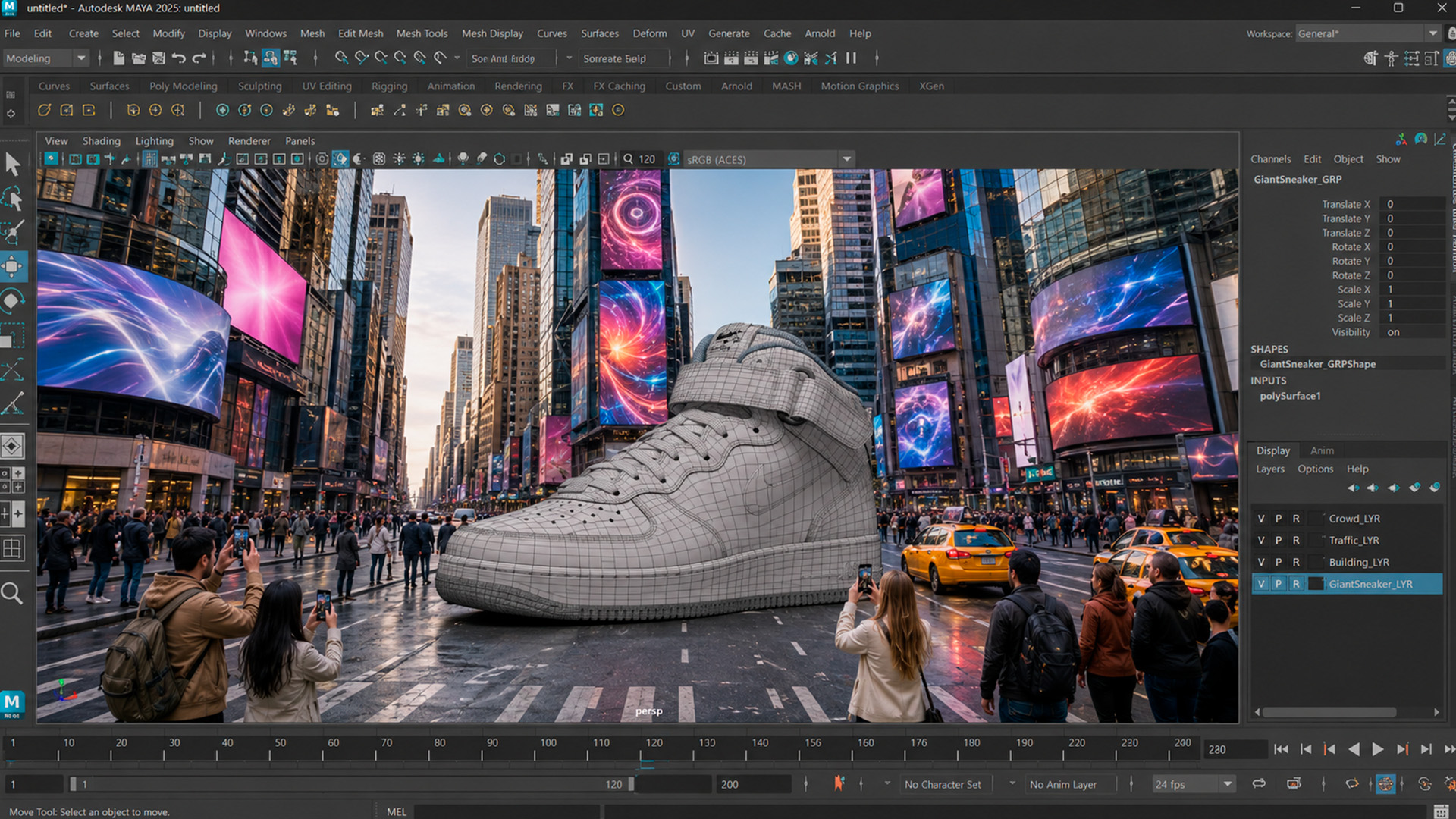
Task: Toggle visibility V of GiantSneaker_LYR
Action: tap(1261, 584)
